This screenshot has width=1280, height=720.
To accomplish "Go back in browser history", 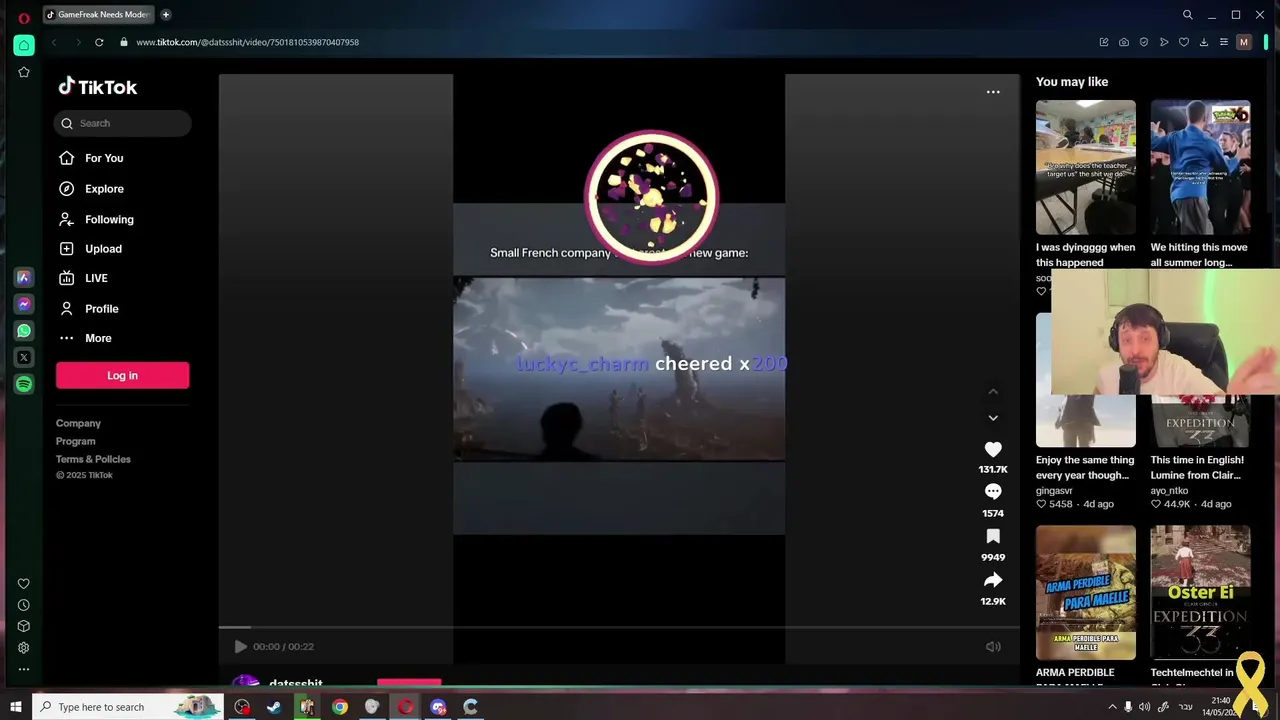I will [x=54, y=42].
